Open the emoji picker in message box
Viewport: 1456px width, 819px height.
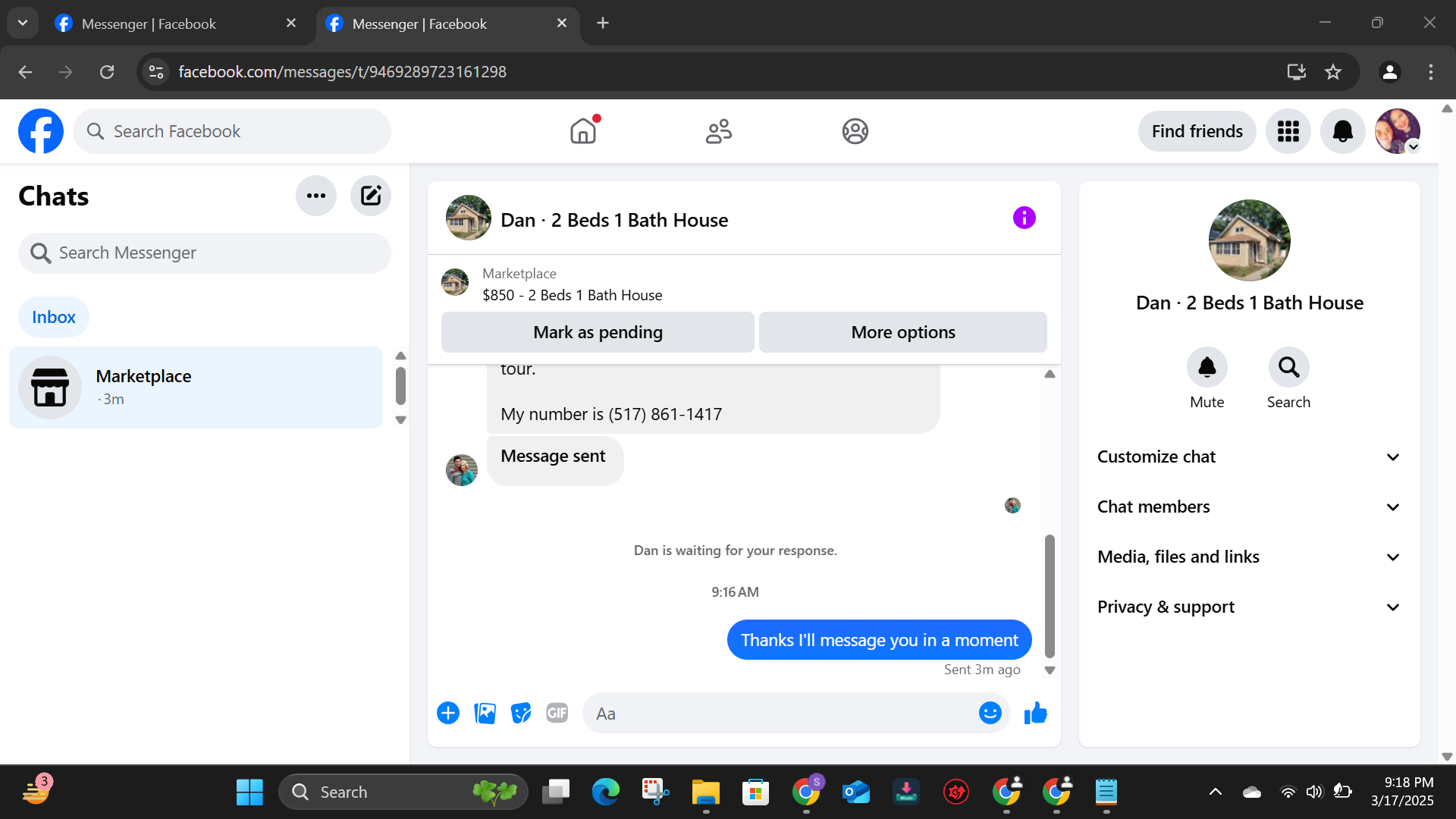(990, 714)
